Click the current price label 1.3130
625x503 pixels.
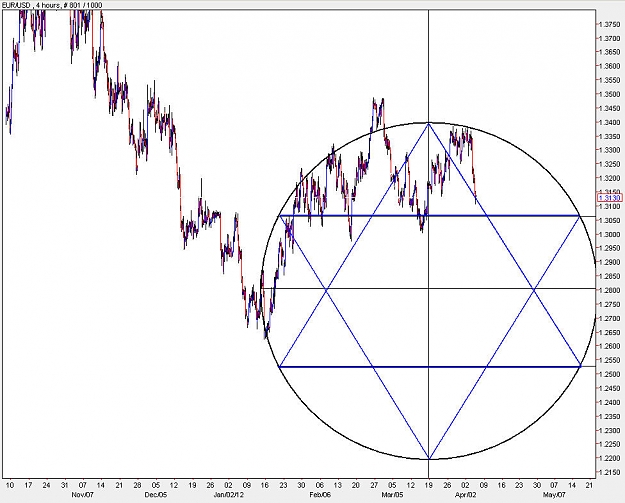coord(610,198)
